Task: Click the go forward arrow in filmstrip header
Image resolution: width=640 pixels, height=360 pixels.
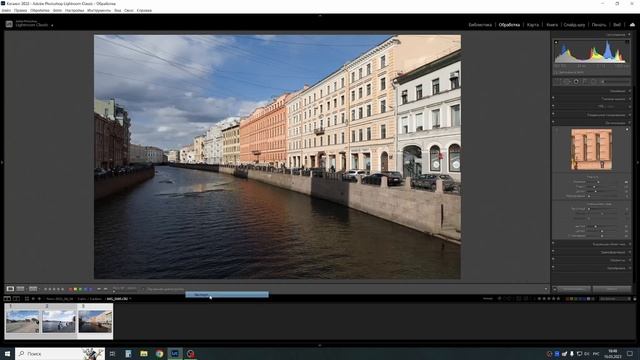Action: pos(40,299)
